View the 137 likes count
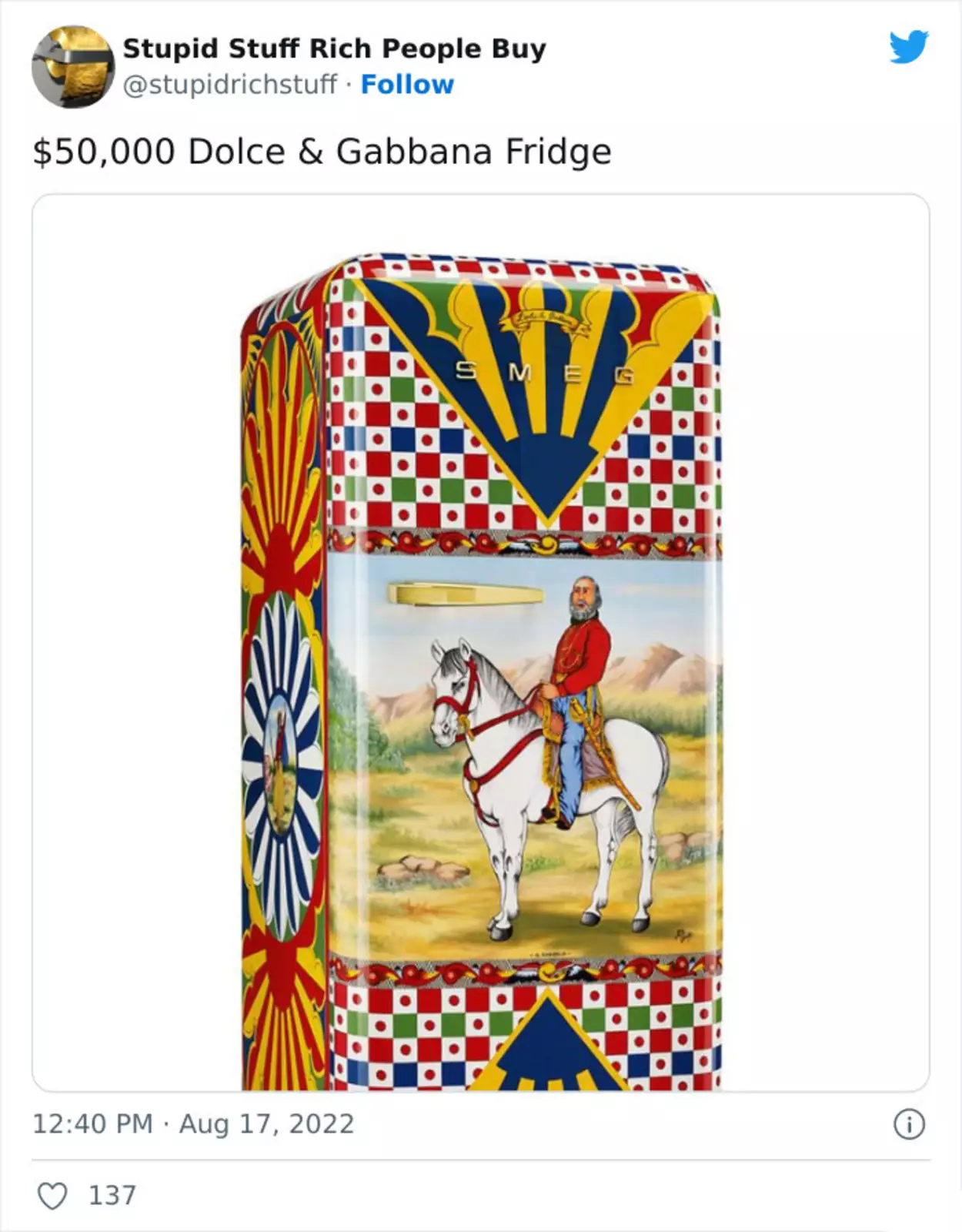This screenshot has width=962, height=1232. click(112, 1195)
